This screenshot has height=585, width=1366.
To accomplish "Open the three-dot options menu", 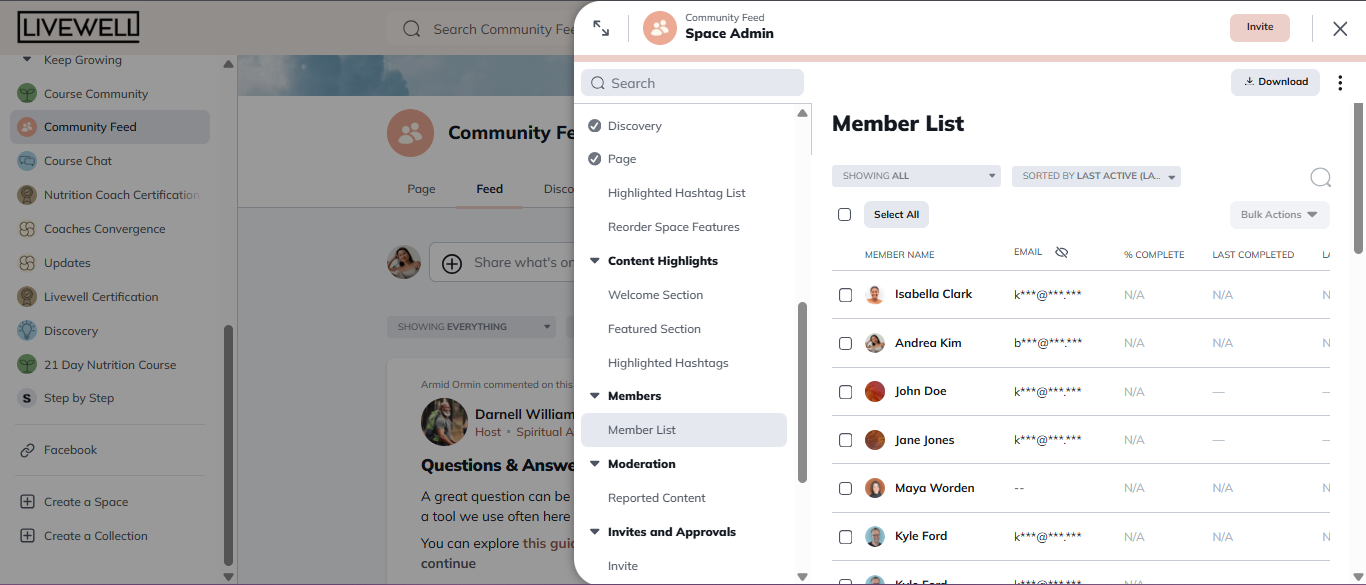I will point(1340,82).
